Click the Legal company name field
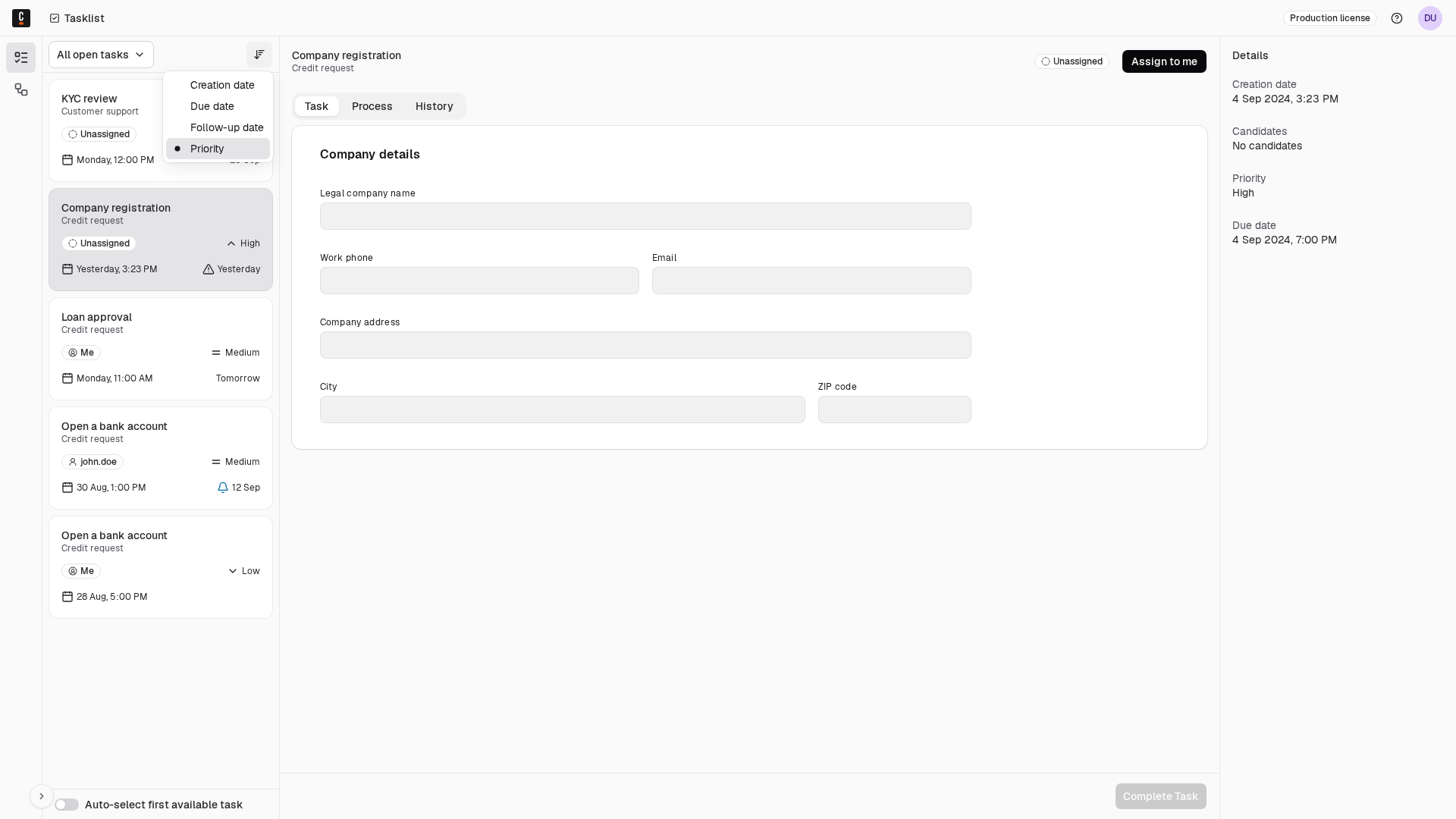 coord(645,216)
